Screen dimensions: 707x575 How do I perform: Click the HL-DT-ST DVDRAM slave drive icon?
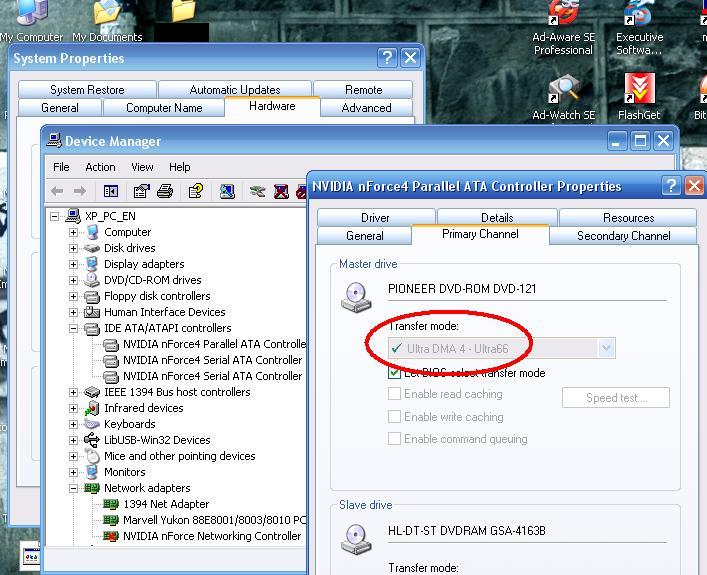click(x=356, y=539)
